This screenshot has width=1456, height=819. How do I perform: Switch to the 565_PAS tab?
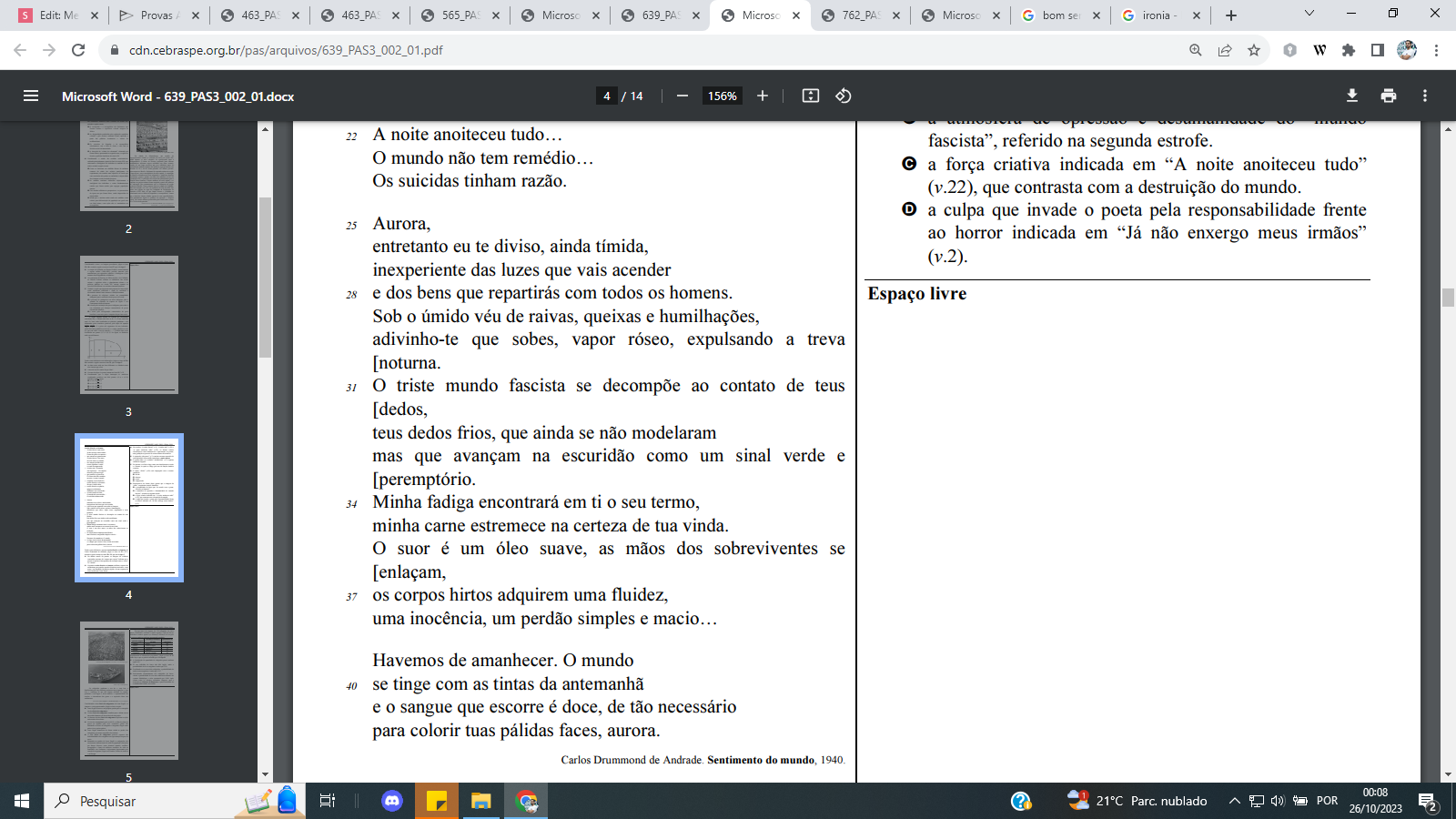(460, 15)
